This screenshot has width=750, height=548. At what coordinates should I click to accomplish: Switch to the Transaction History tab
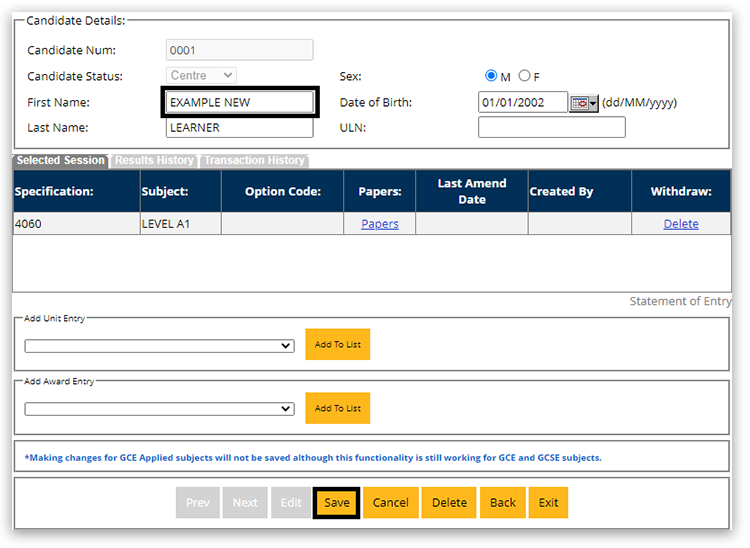(x=254, y=161)
